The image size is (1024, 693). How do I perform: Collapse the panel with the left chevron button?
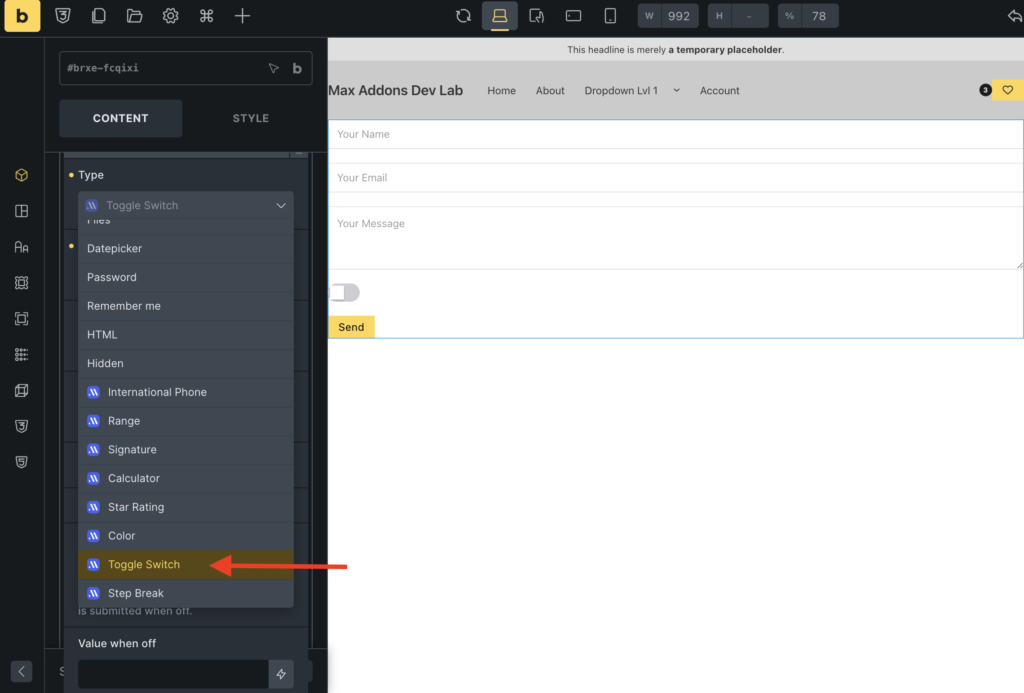[22, 671]
